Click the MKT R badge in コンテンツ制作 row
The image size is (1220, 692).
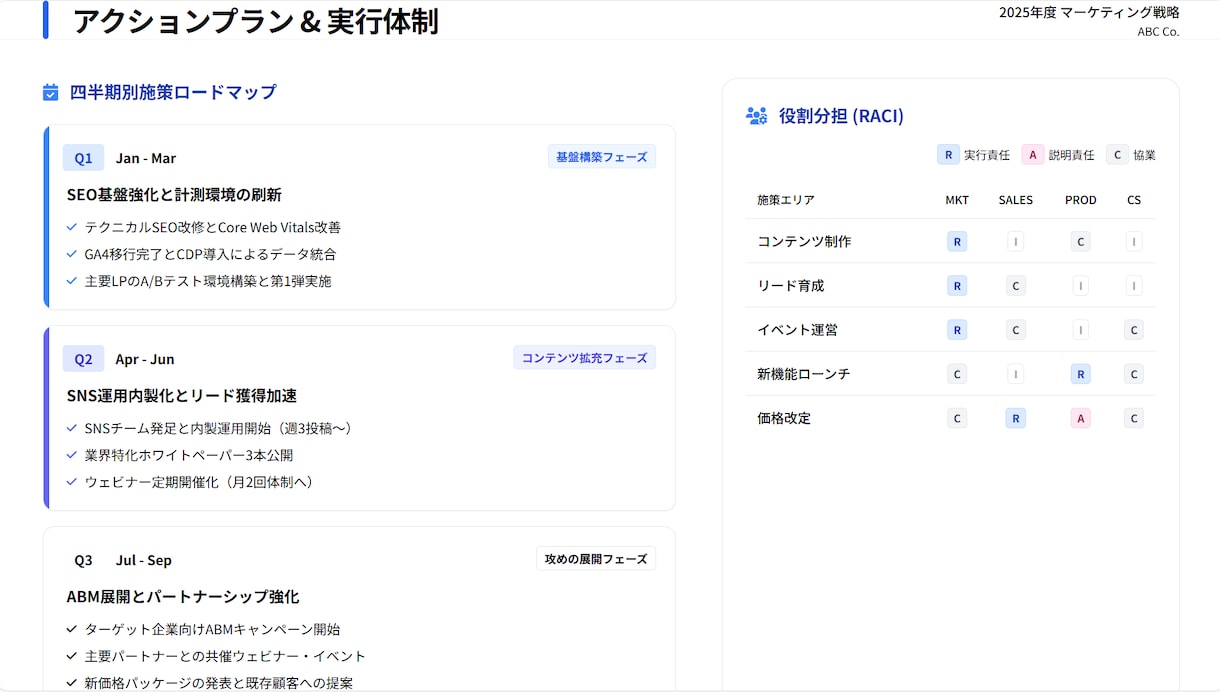click(x=957, y=241)
